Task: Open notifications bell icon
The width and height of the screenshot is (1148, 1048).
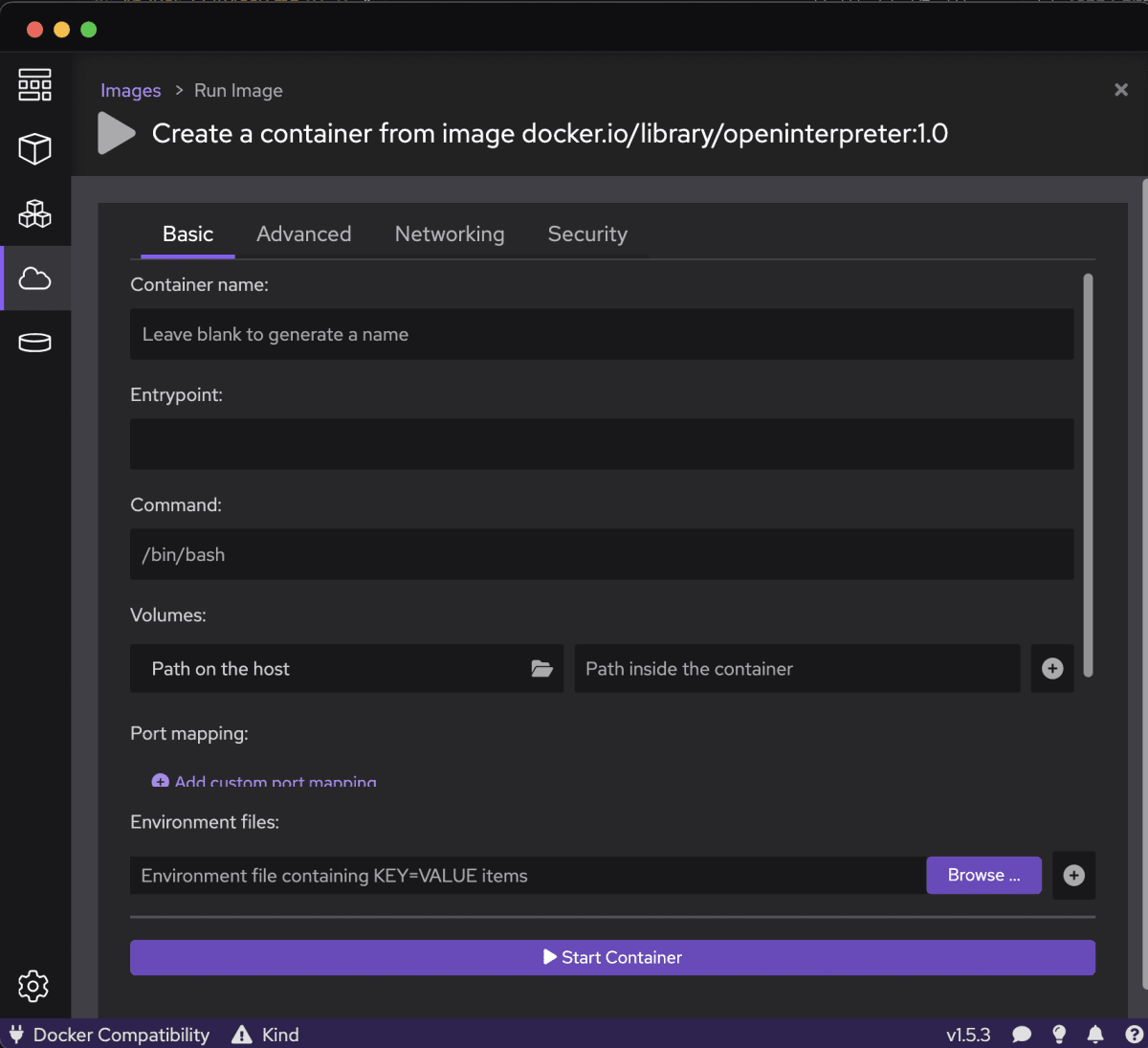Action: coord(1095,1035)
